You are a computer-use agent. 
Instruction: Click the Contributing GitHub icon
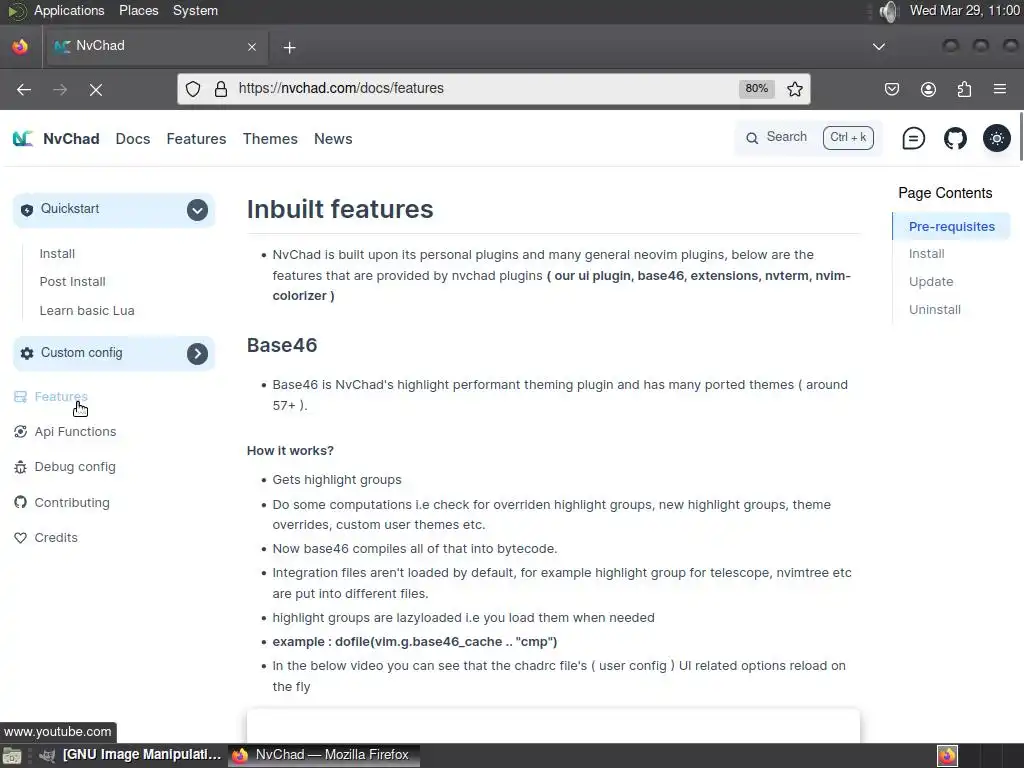[x=20, y=502]
